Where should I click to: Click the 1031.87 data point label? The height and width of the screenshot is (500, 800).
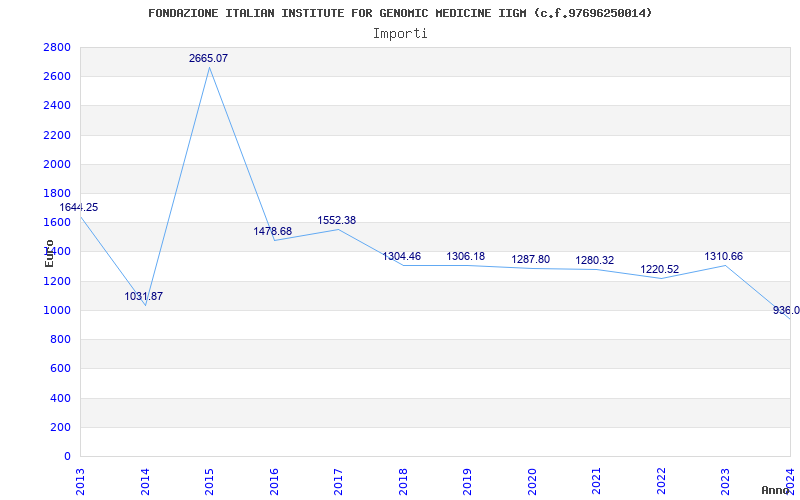[144, 296]
